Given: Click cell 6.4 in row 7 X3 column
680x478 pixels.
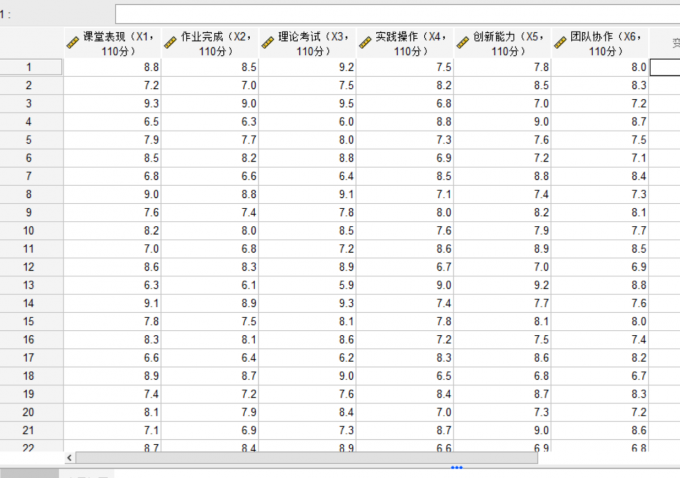Looking at the screenshot, I should pyautogui.click(x=307, y=177).
